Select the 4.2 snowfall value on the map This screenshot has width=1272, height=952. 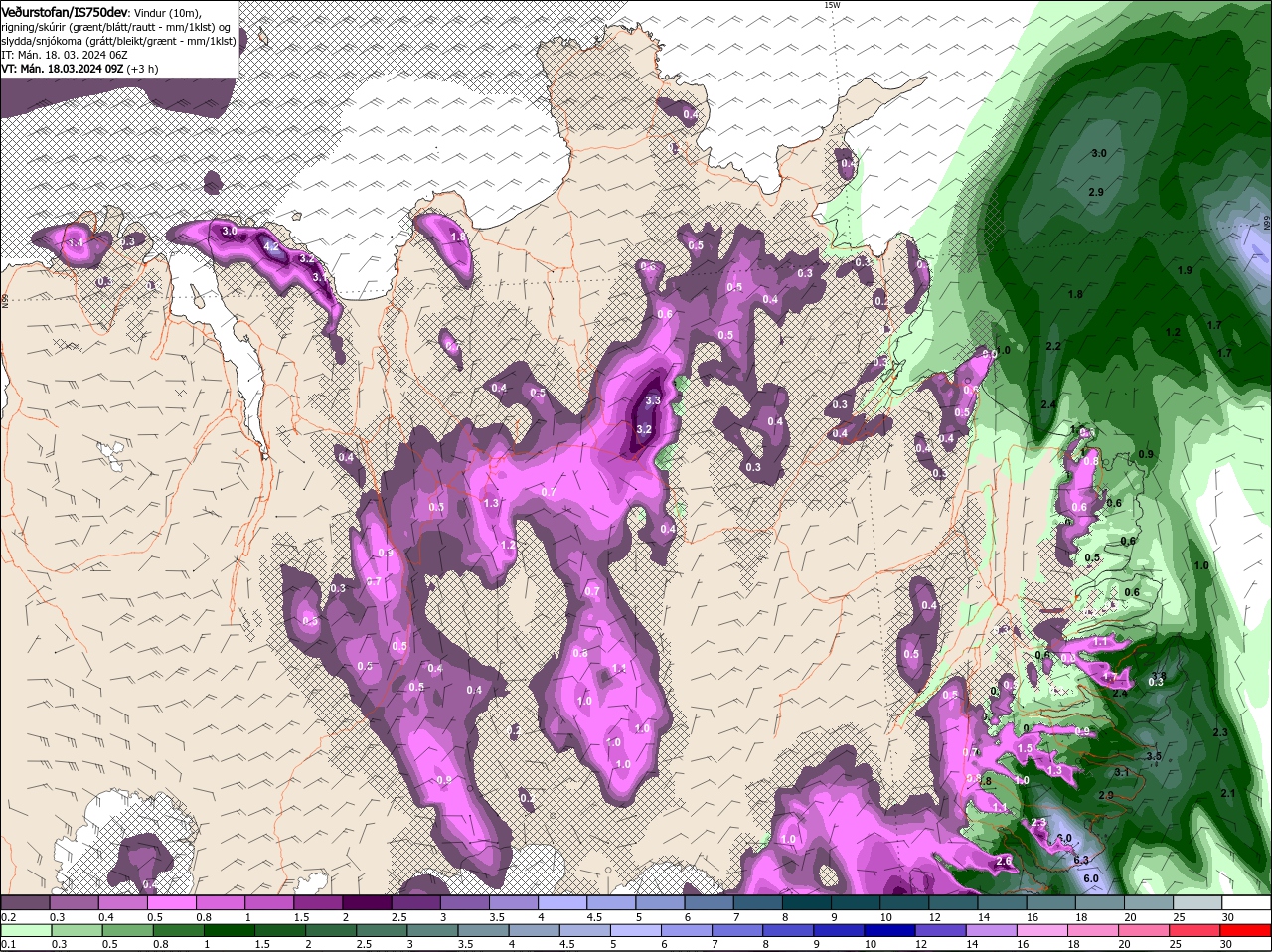(271, 244)
